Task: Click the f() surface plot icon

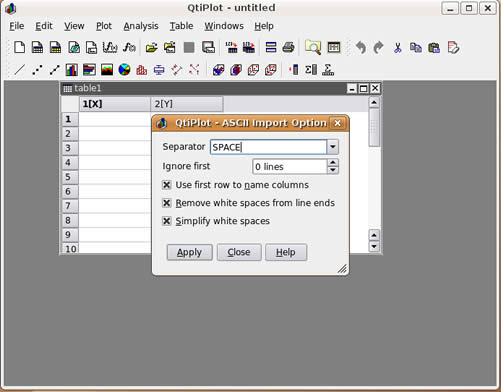Action: (129, 47)
